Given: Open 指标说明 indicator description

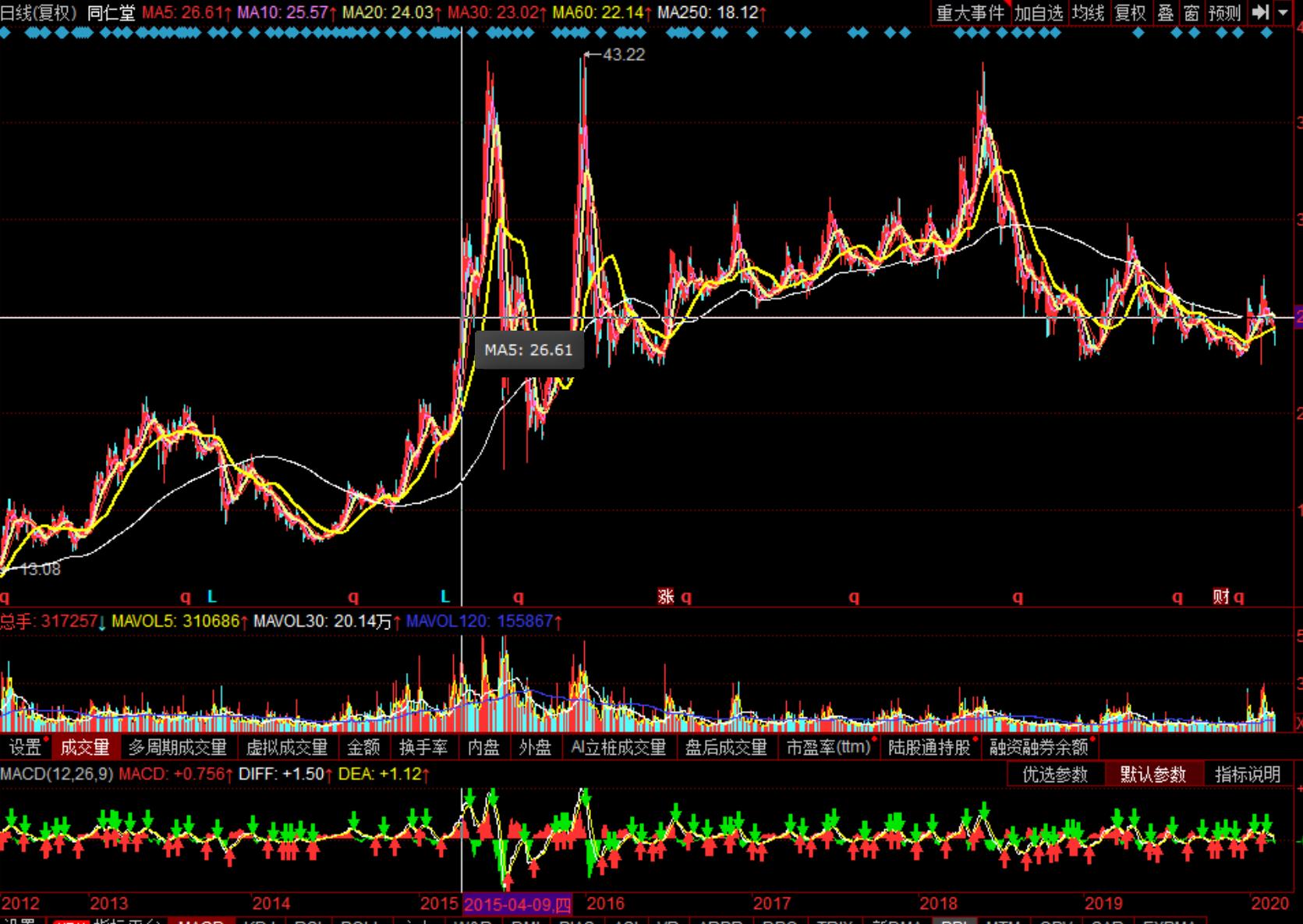Looking at the screenshot, I should (x=1248, y=774).
